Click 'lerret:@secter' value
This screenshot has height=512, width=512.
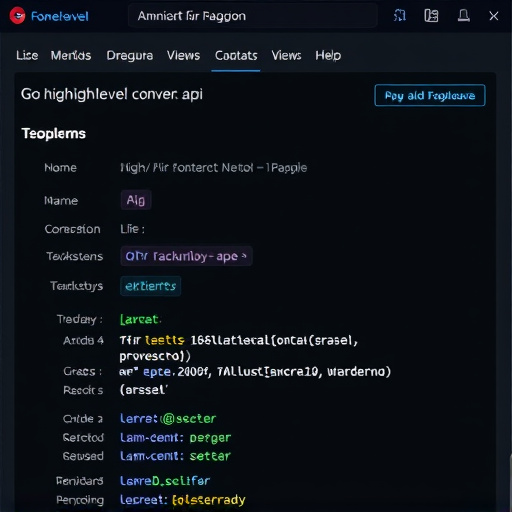coord(168,419)
